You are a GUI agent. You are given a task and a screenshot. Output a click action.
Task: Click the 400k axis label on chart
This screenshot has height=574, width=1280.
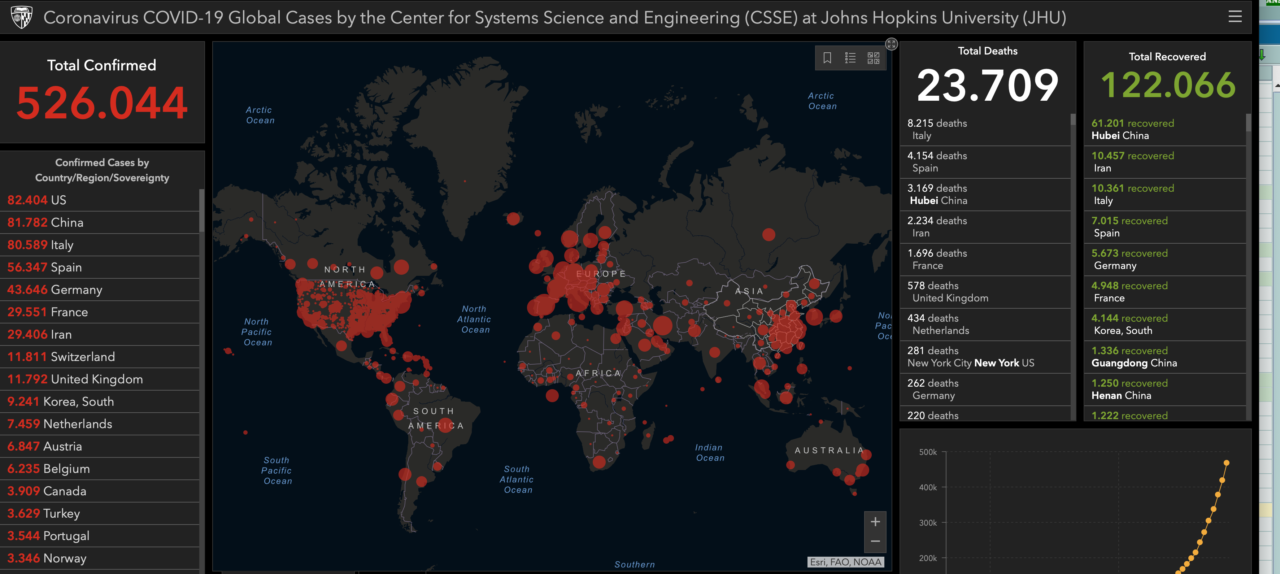tap(928, 487)
